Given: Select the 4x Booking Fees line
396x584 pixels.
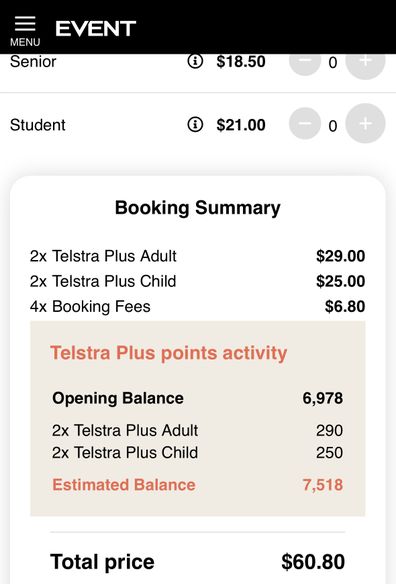Looking at the screenshot, I should 197,307.
